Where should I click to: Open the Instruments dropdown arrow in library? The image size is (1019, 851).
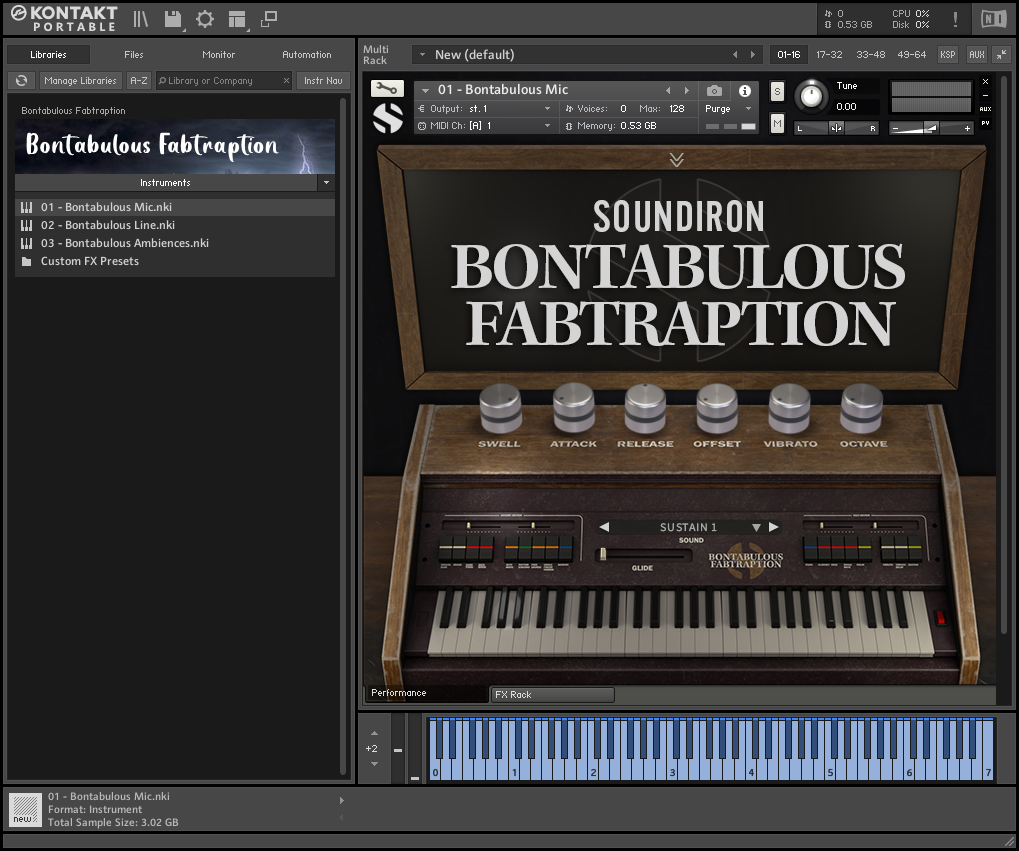(x=326, y=183)
